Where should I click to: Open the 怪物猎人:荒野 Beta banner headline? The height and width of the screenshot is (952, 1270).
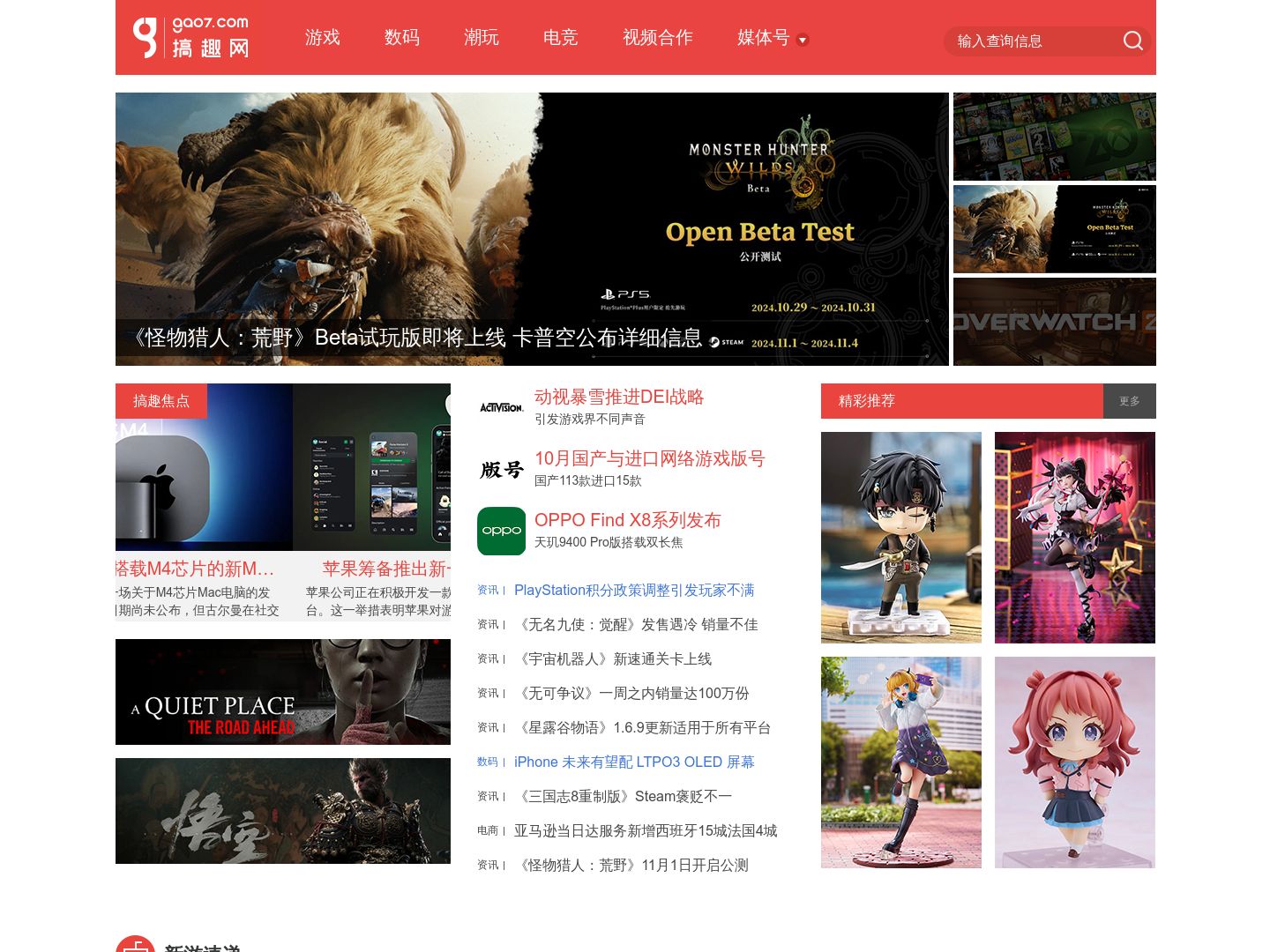click(416, 338)
